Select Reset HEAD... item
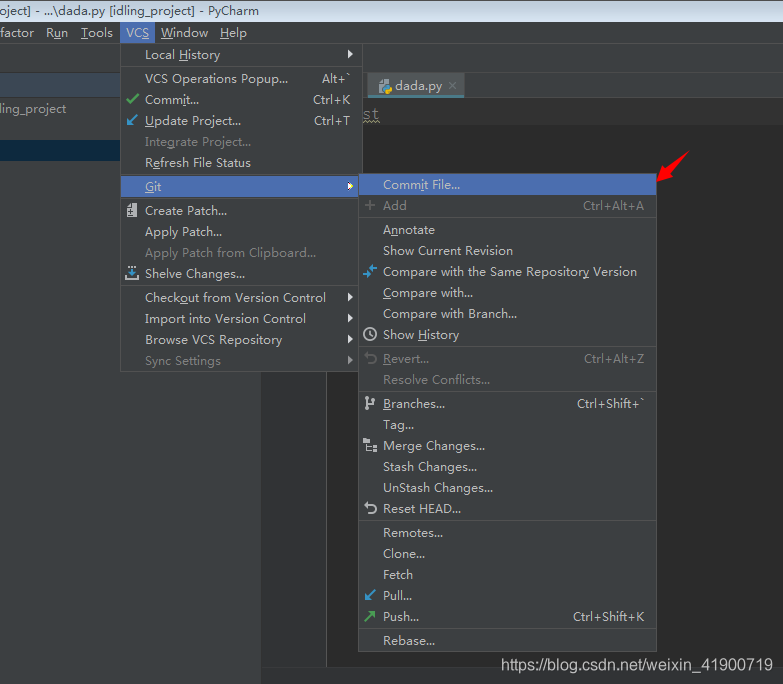The height and width of the screenshot is (684, 783). 507,508
